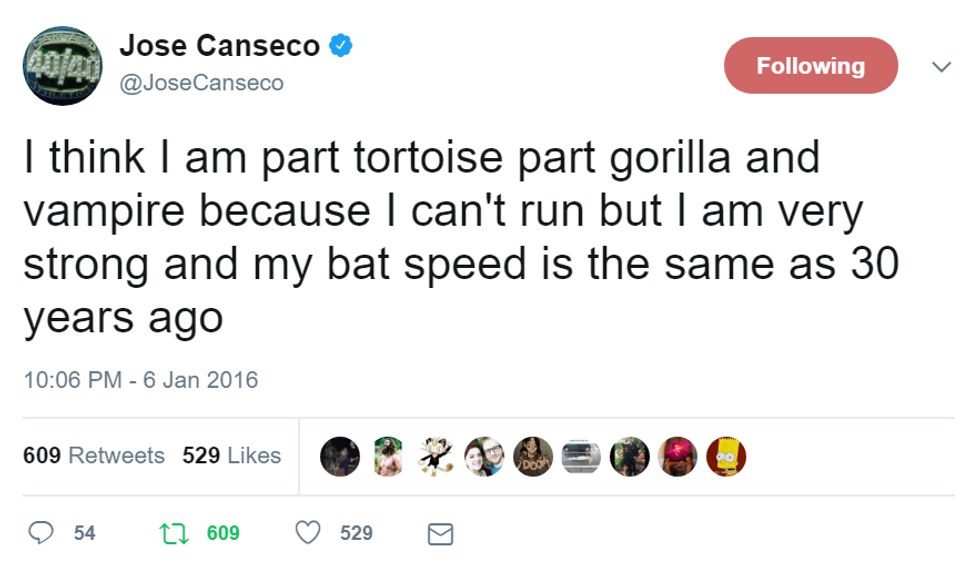Click the blue verified badge
This screenshot has height=576, width=980.
click(x=341, y=45)
